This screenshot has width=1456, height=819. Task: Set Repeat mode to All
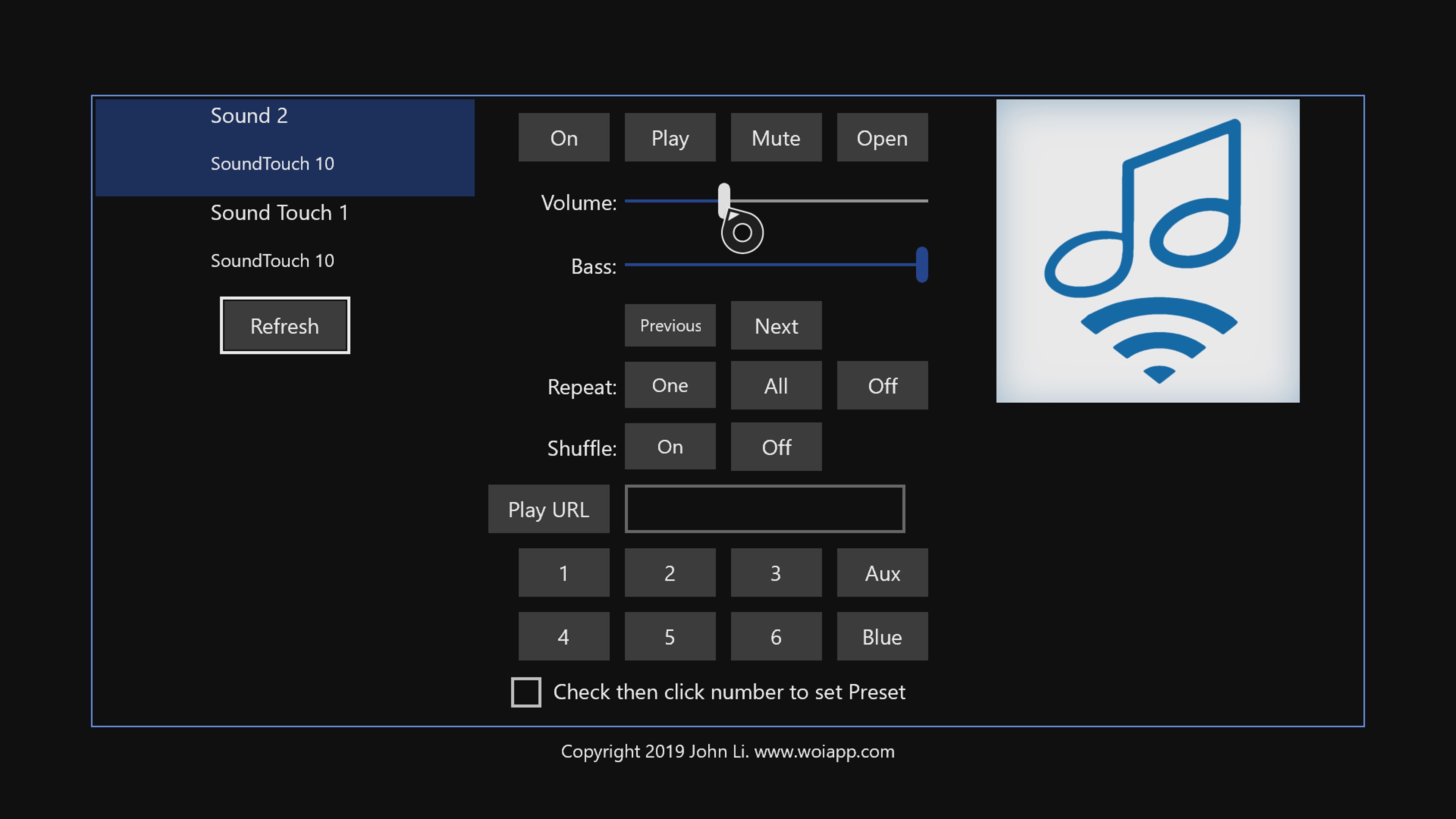(x=775, y=386)
